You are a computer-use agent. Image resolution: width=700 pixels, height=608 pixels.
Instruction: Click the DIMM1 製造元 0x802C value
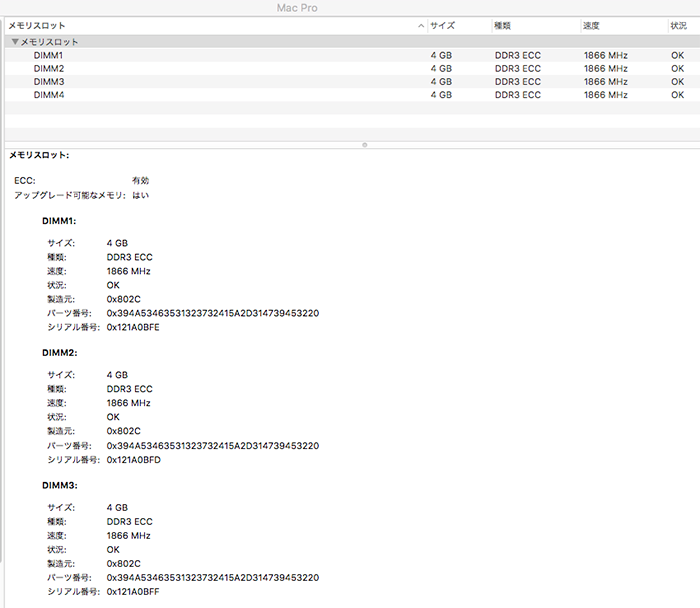124,299
